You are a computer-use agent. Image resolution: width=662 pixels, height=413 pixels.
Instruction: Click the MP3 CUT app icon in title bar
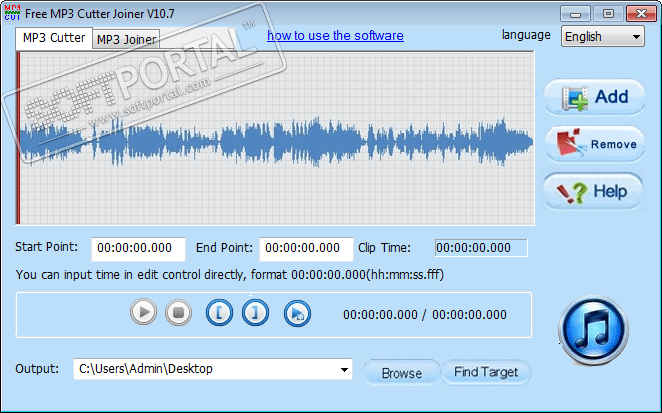click(x=12, y=12)
